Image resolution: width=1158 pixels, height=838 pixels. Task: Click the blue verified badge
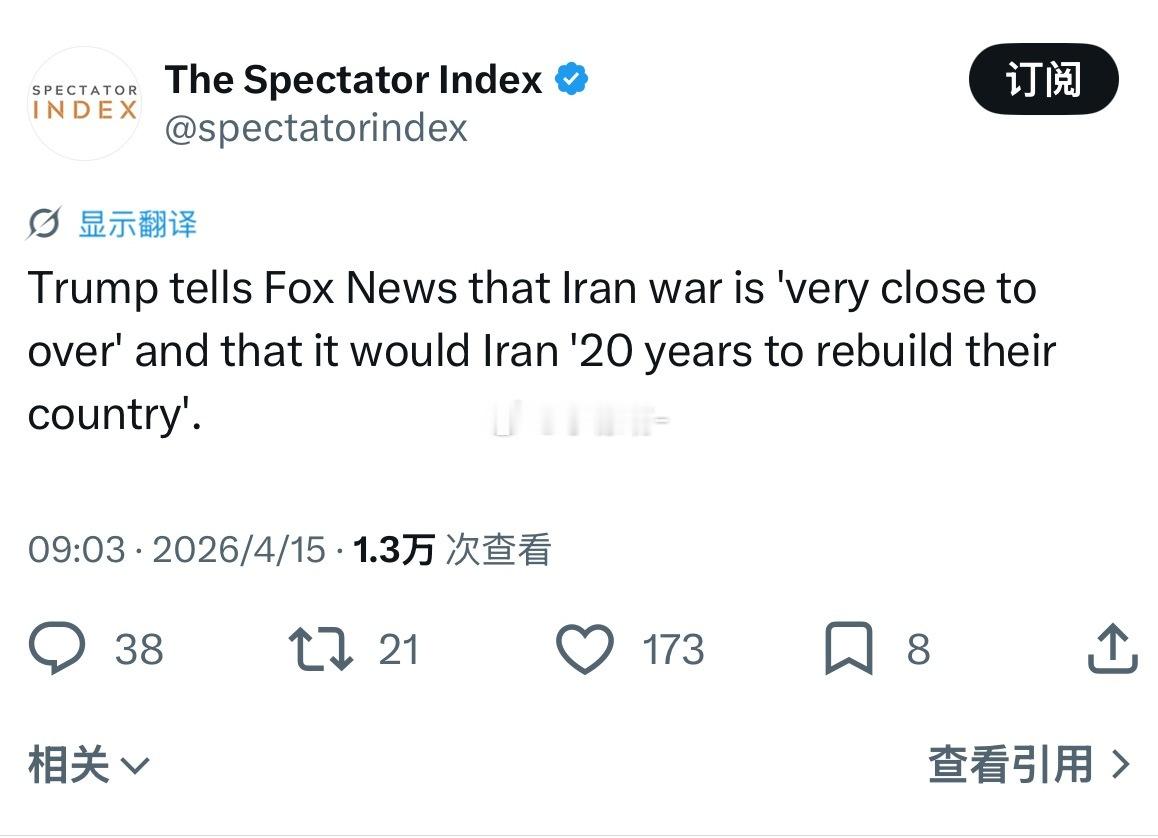click(x=571, y=80)
